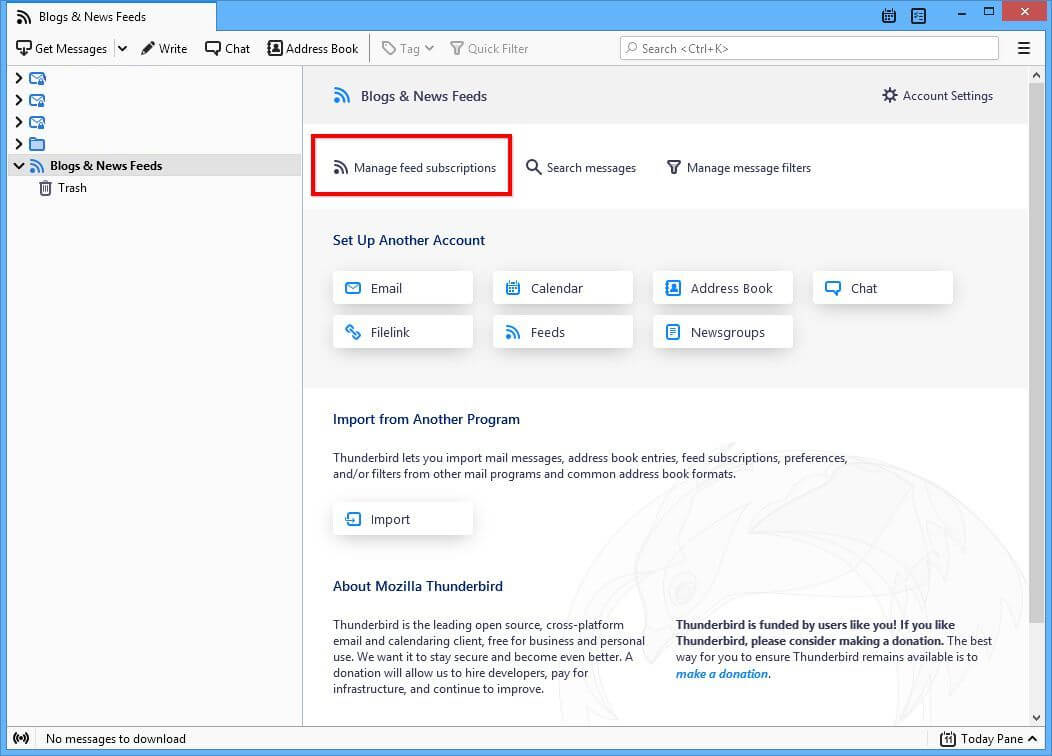The image size is (1052, 756).
Task: Click the Import from Another Program heading
Action: coord(426,419)
